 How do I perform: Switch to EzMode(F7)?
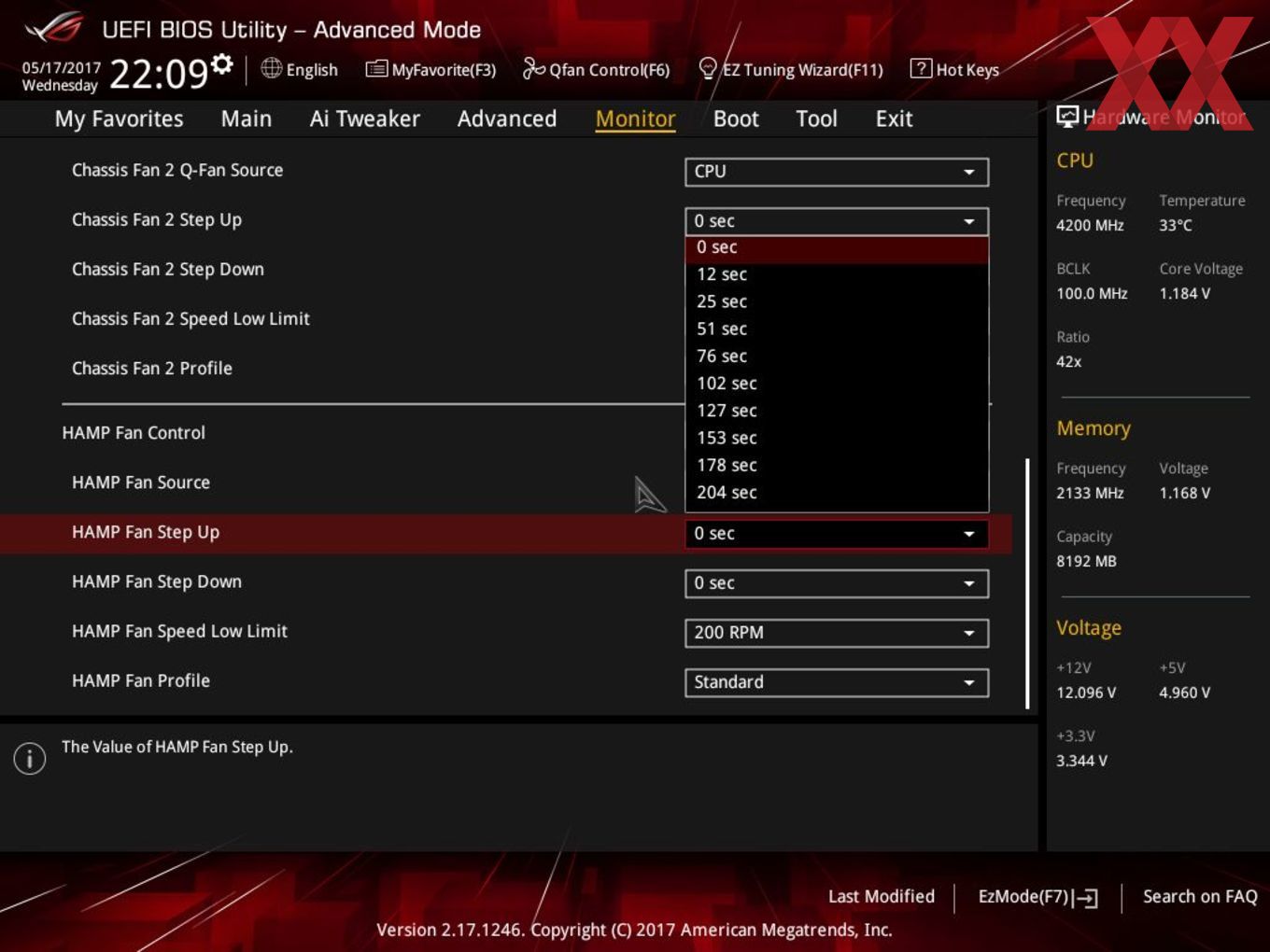click(1037, 897)
